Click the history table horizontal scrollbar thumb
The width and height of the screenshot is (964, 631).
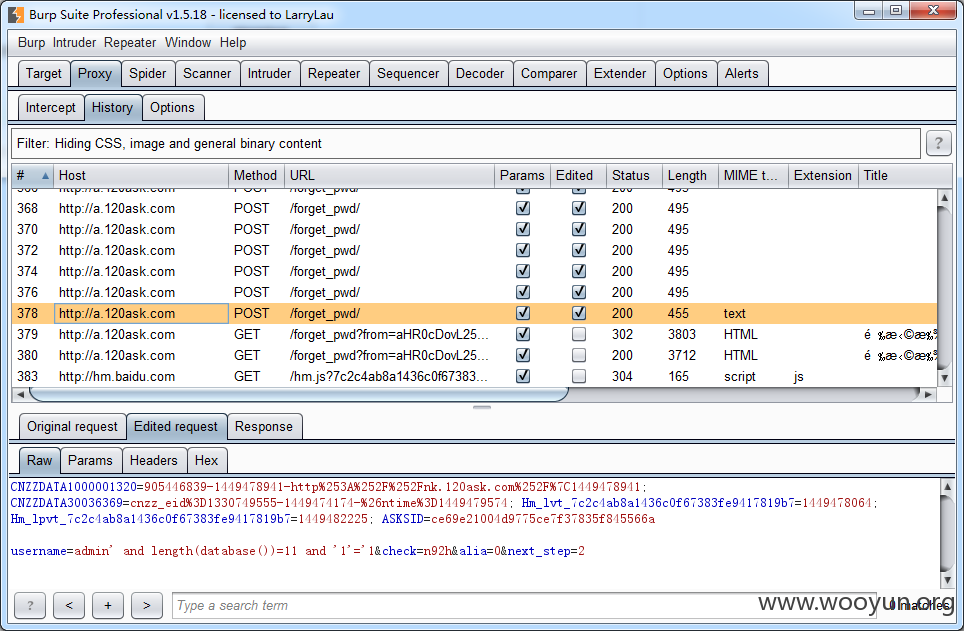point(299,394)
